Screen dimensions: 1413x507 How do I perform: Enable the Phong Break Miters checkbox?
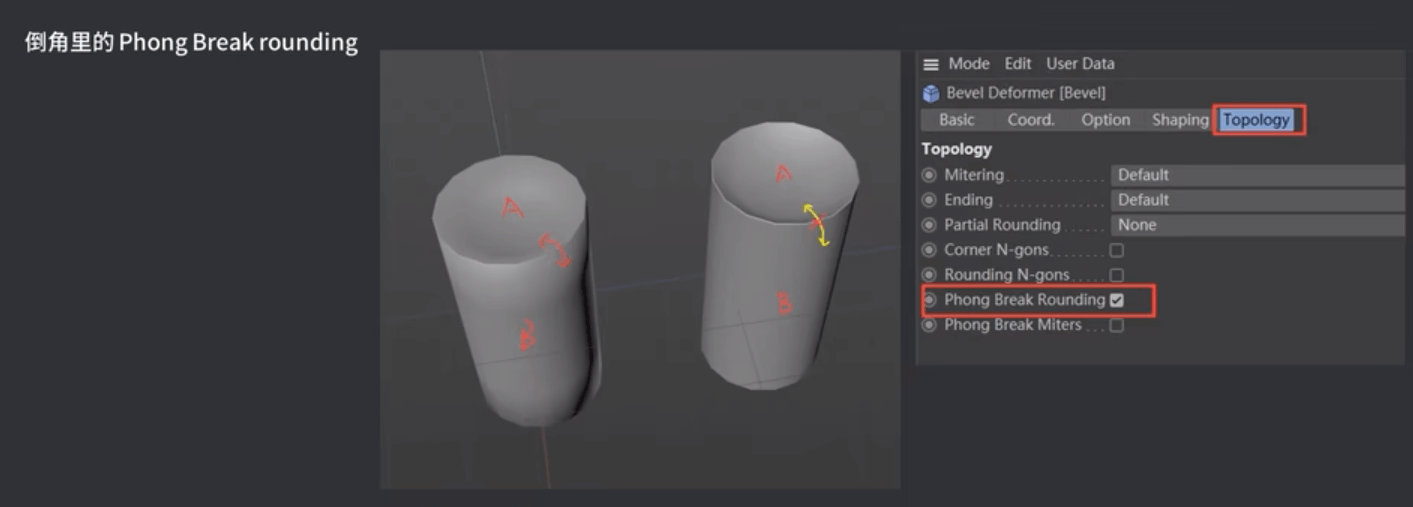(x=1116, y=325)
